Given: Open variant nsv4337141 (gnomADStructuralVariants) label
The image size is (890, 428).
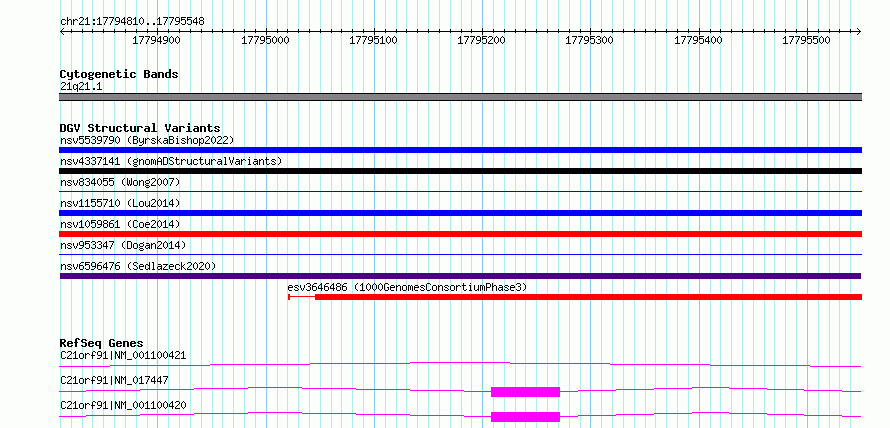Looking at the screenshot, I should pos(171,161).
